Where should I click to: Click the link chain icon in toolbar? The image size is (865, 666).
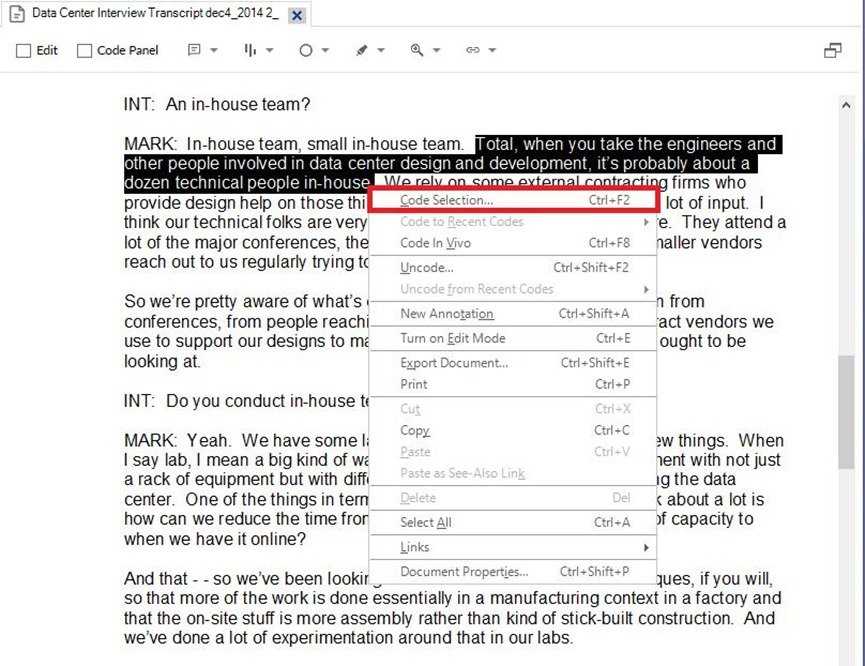[x=473, y=50]
